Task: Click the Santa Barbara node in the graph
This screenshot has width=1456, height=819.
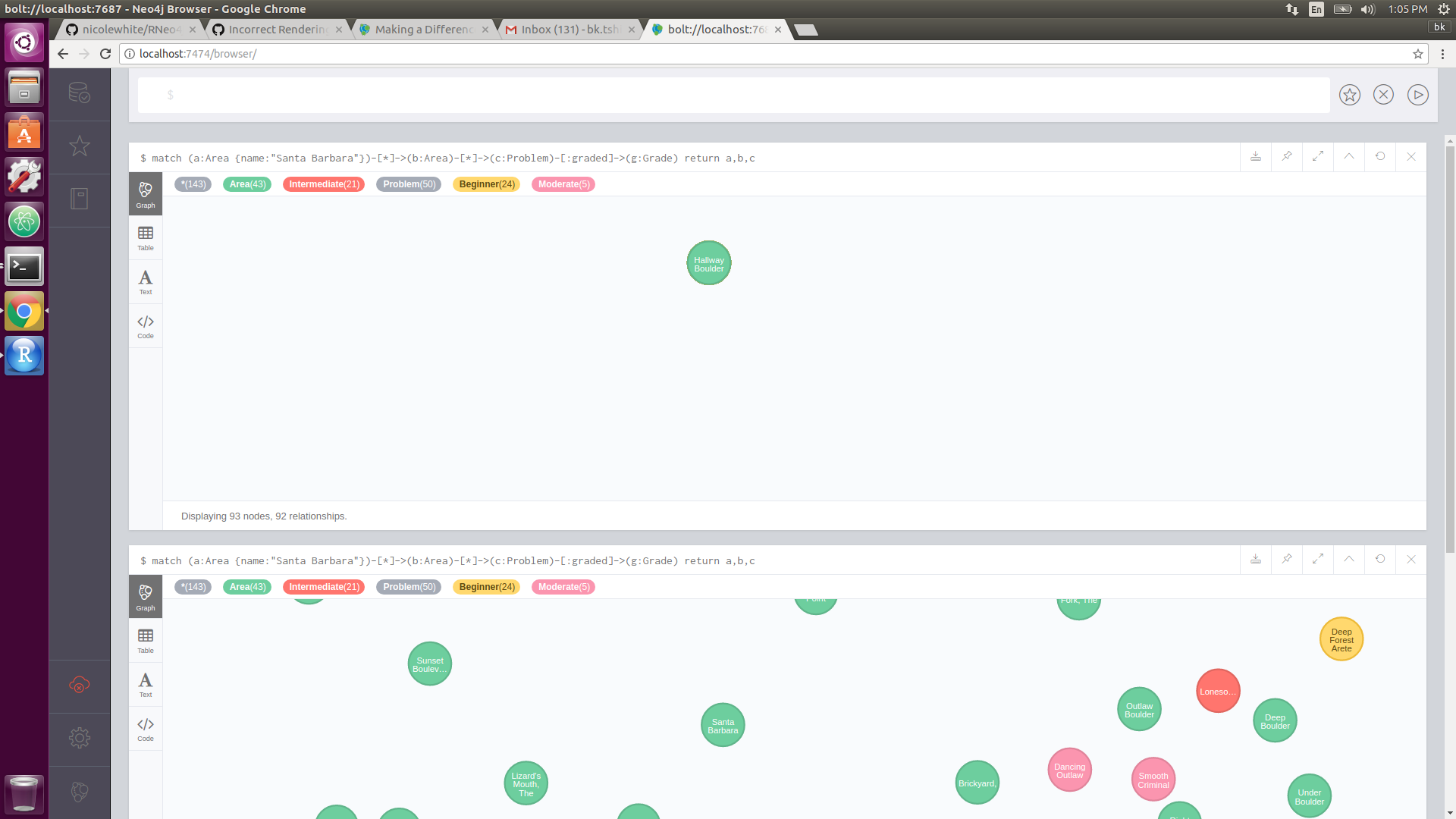Action: tap(722, 725)
